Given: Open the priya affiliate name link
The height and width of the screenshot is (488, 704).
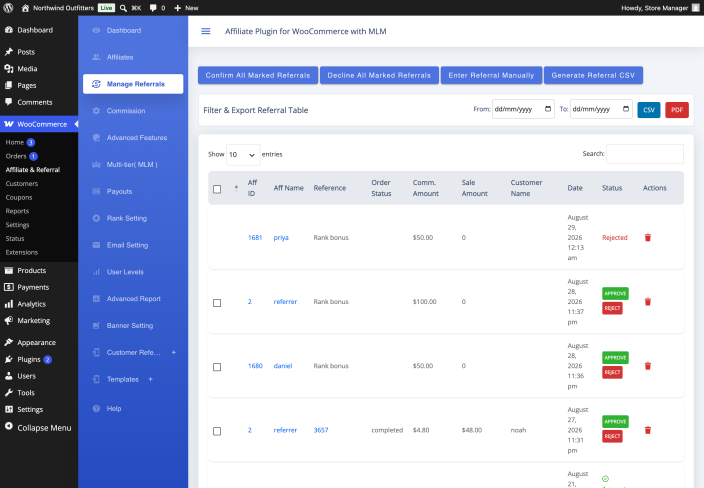Looking at the screenshot, I should coord(281,237).
